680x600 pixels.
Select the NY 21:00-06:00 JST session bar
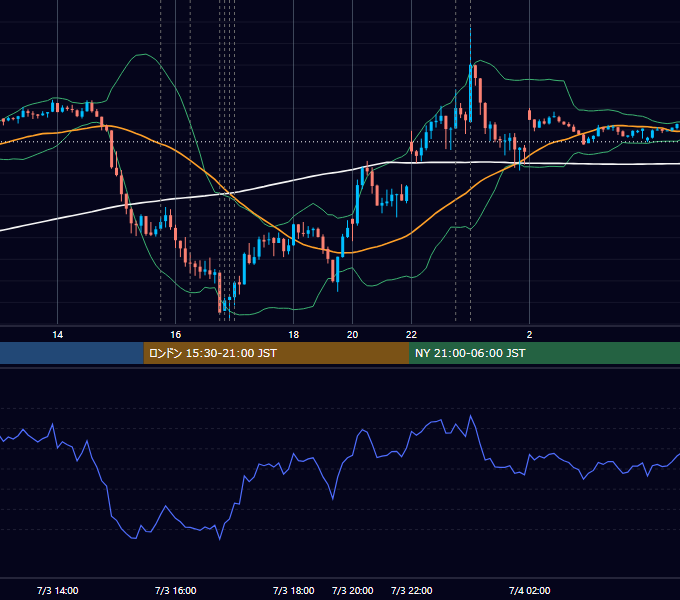pyautogui.click(x=544, y=353)
